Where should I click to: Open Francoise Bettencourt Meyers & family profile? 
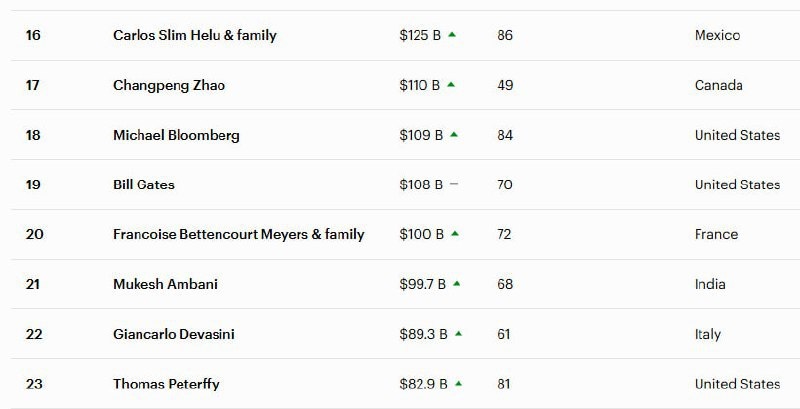click(239, 234)
